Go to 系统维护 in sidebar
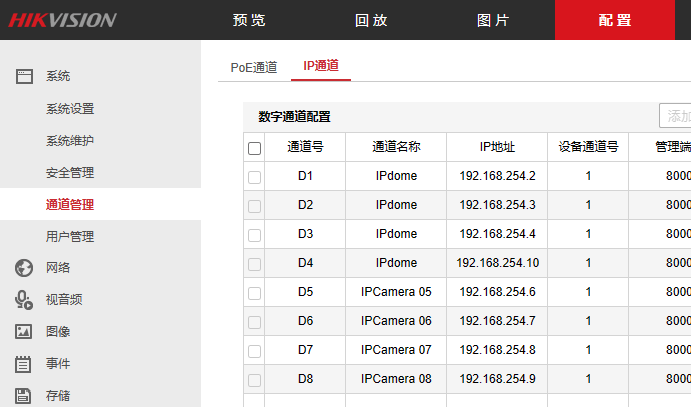The height and width of the screenshot is (407, 691). (x=70, y=140)
